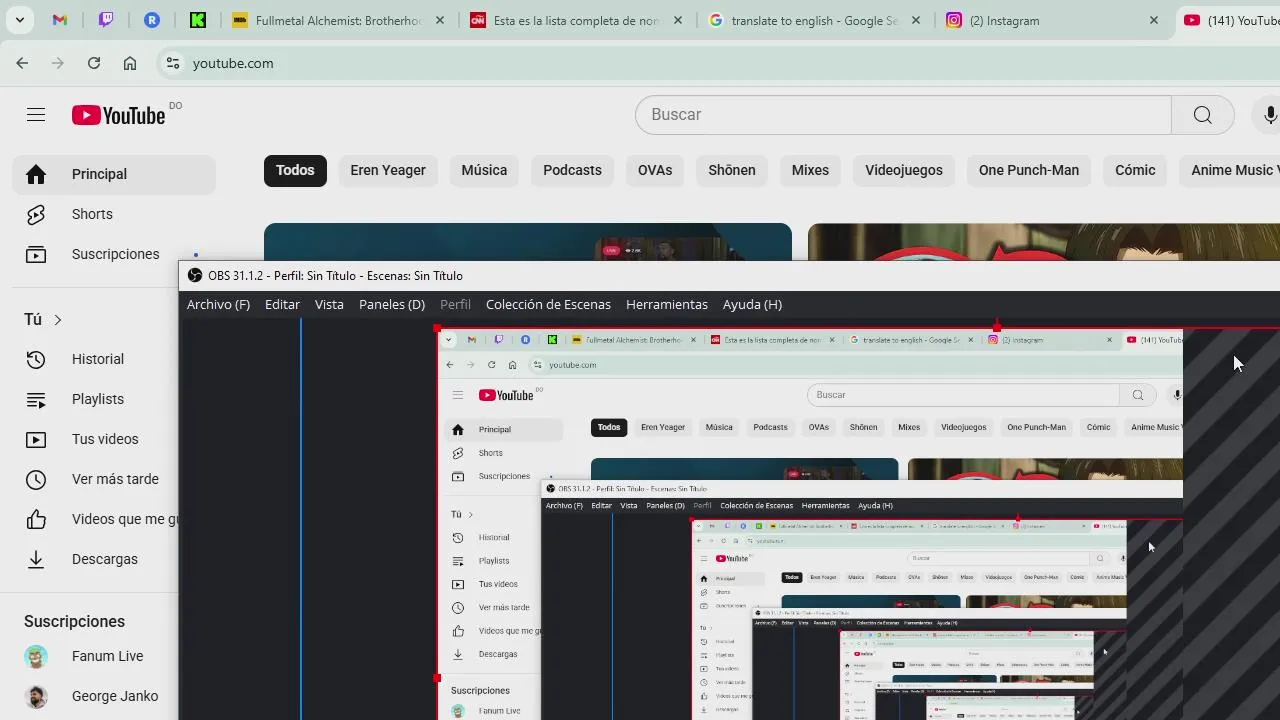Click the browser forward arrow
The height and width of the screenshot is (720, 1280).
[58, 63]
